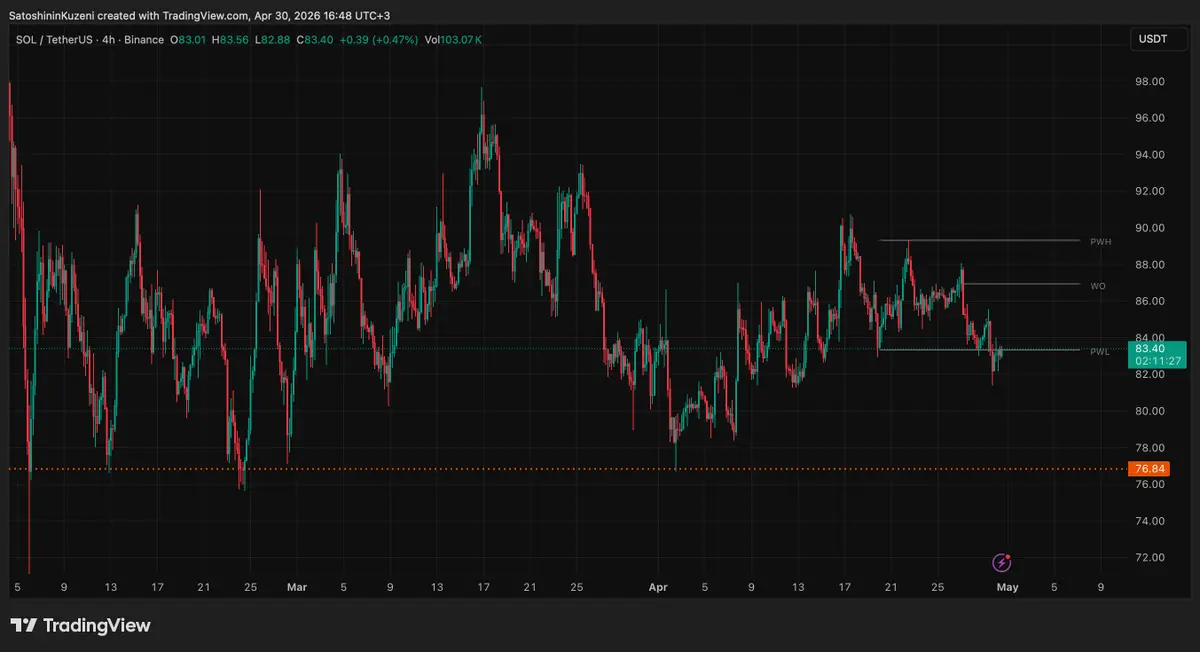
Task: Open the USDT currency selector
Action: 1153,40
